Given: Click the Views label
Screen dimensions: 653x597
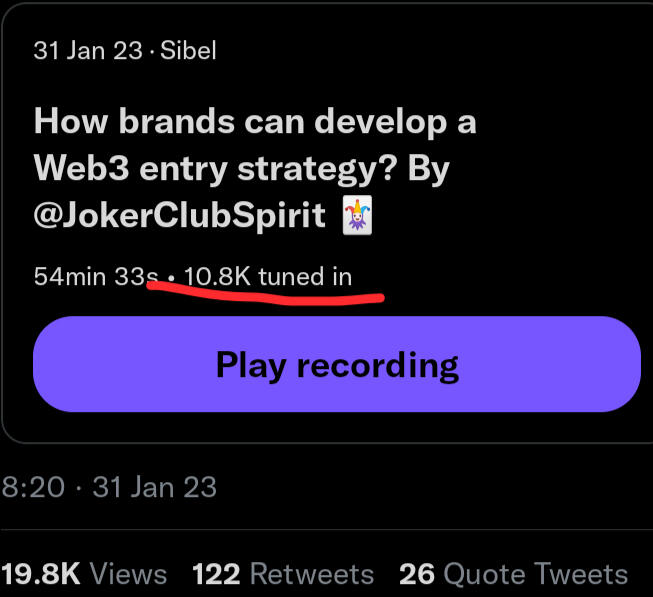Looking at the screenshot, I should point(128,573).
